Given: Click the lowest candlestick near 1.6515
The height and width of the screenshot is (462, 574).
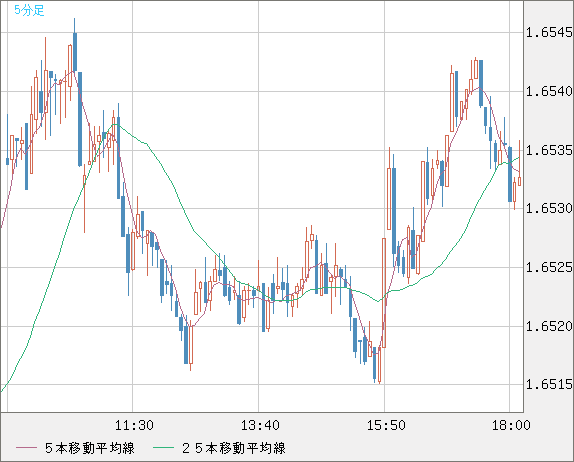Looking at the screenshot, I should click(379, 364).
